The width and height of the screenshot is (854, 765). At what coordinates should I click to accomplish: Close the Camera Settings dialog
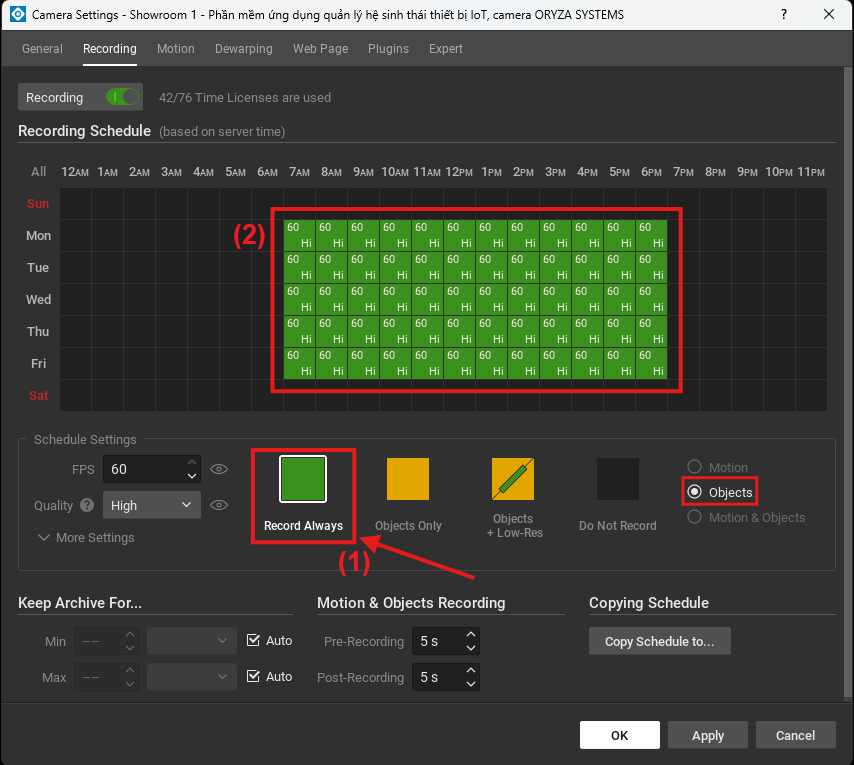pyautogui.click(x=829, y=14)
